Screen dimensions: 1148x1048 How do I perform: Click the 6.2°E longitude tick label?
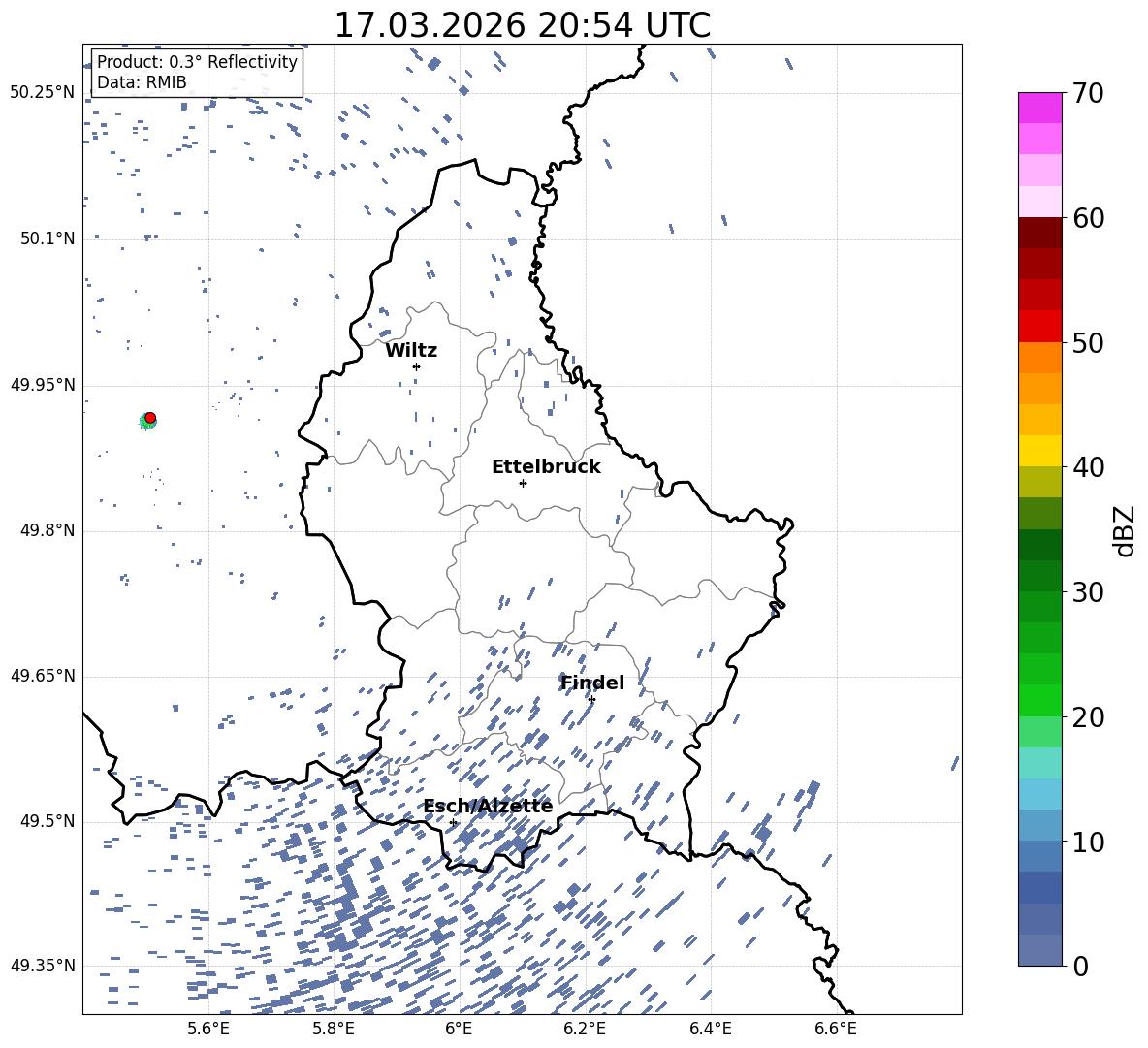point(585,1029)
